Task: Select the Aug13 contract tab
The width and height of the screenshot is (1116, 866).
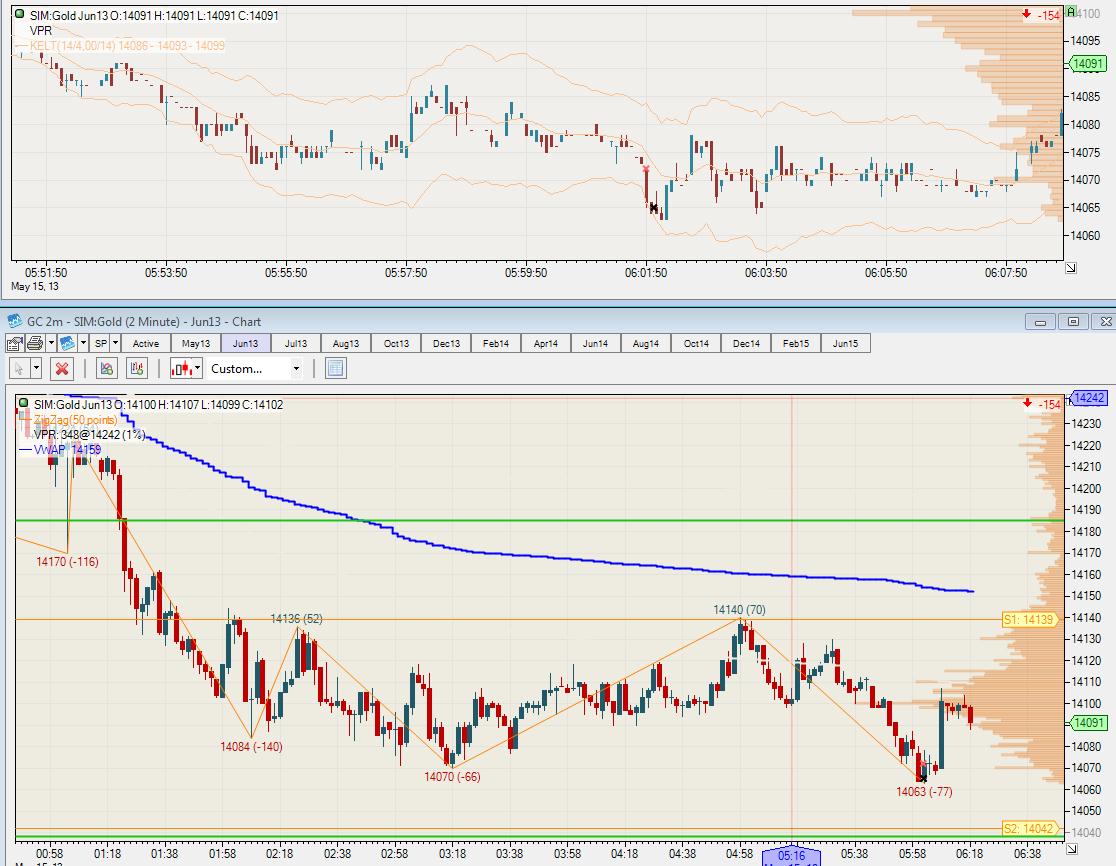Action: (346, 343)
